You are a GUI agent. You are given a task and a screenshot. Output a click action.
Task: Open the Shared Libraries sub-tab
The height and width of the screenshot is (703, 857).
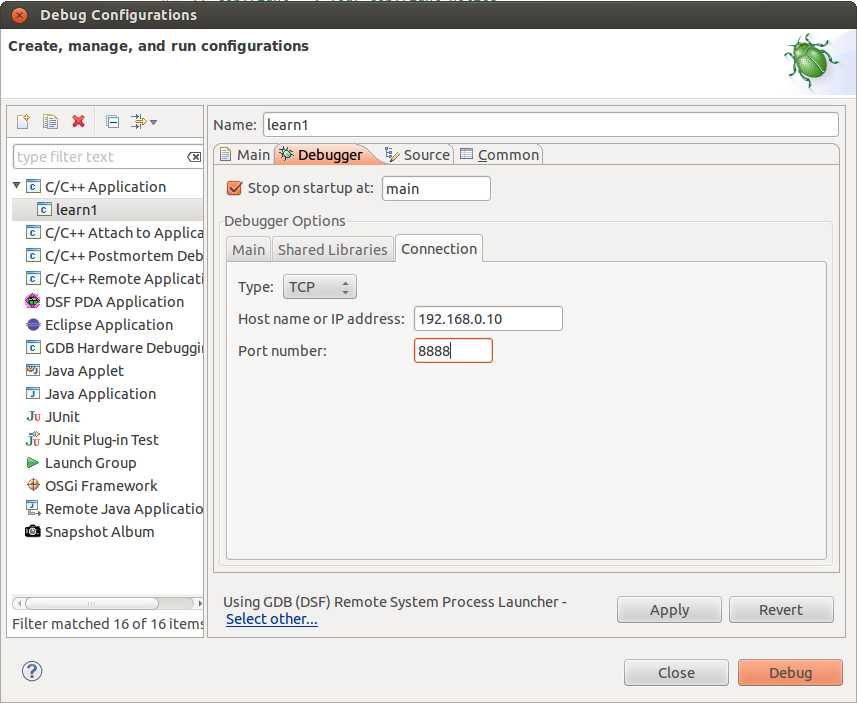pos(332,250)
